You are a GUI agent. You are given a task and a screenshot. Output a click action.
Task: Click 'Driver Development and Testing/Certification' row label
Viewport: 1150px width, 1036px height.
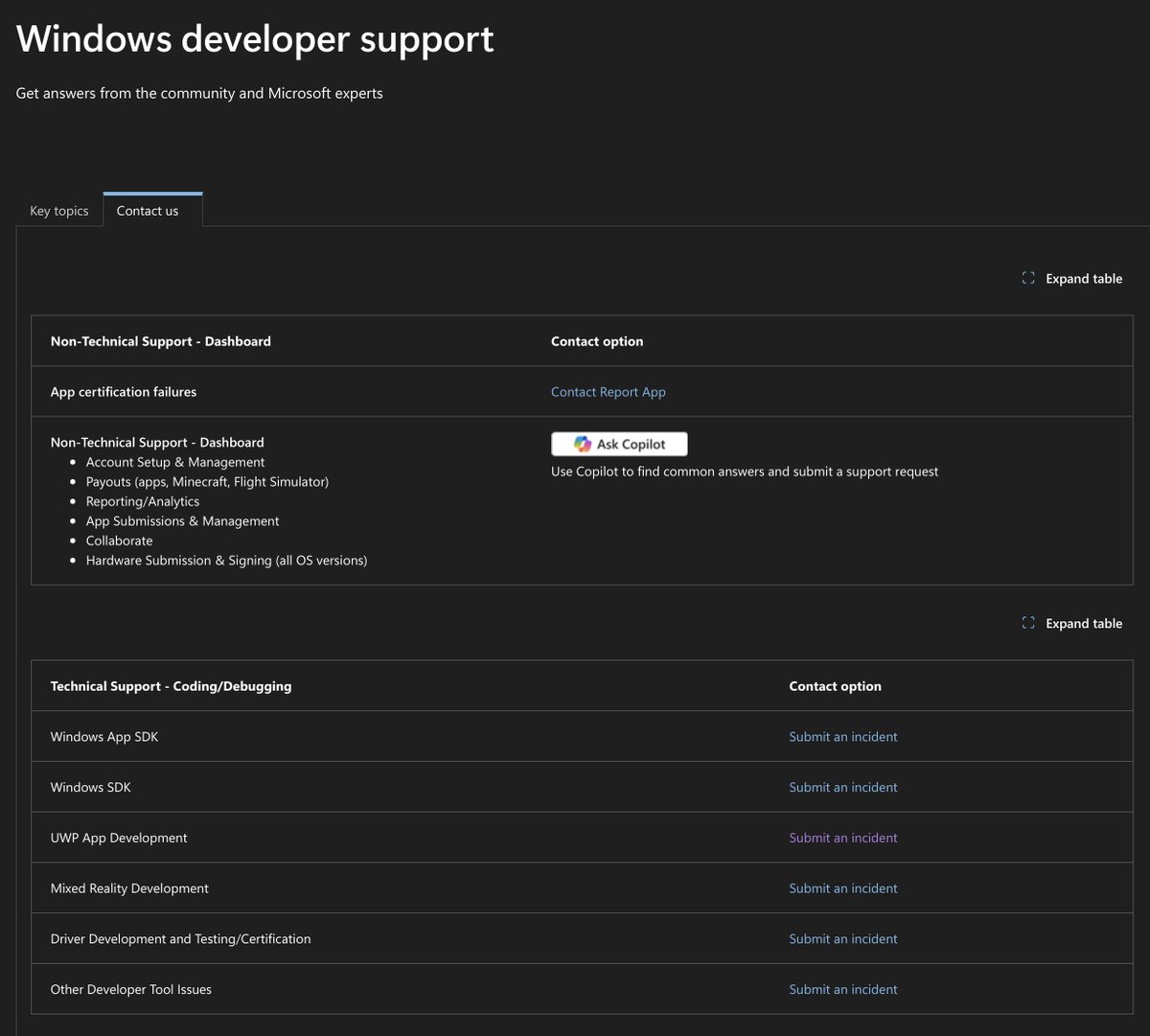[181, 939]
